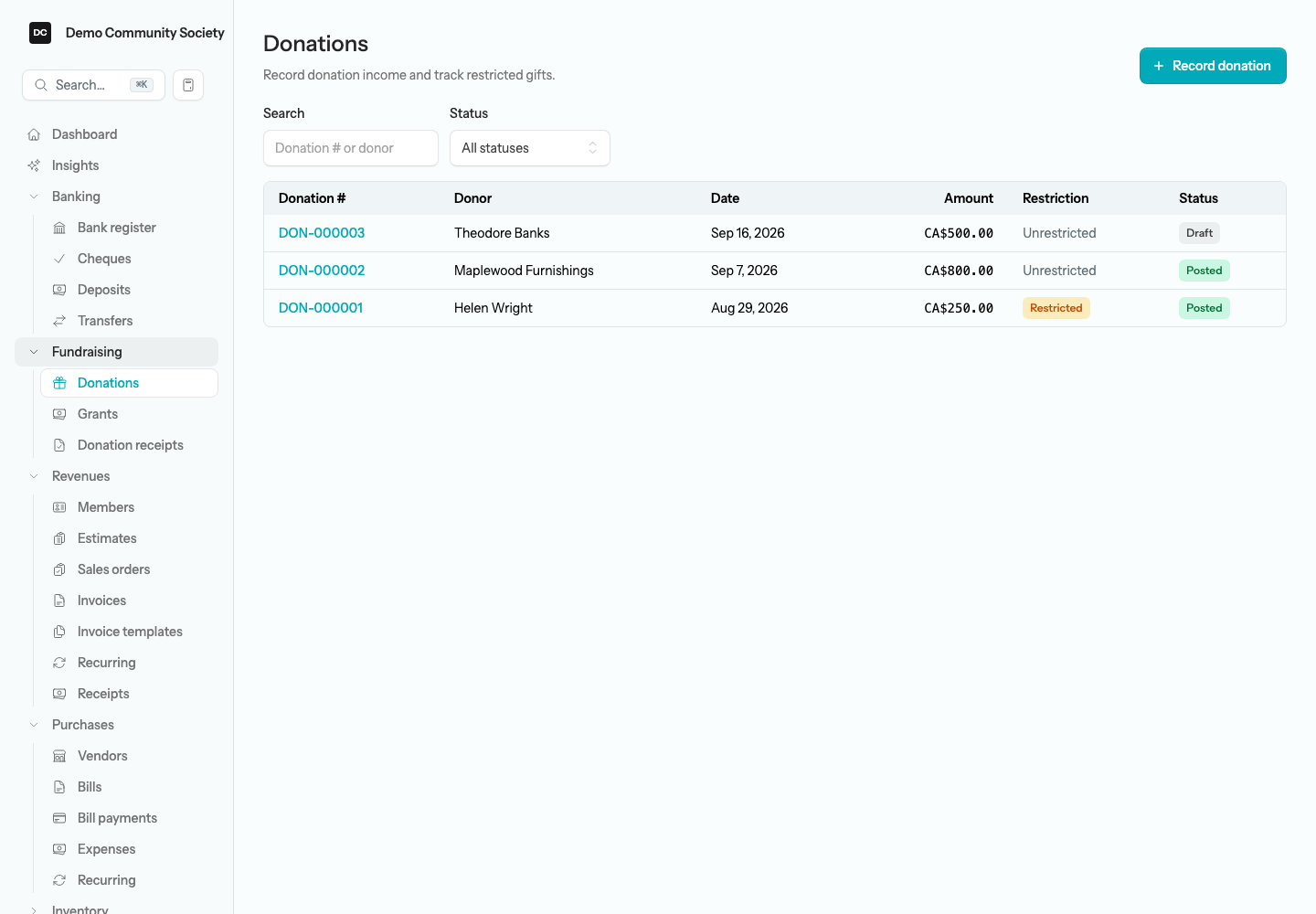
Task: Click the Grants banknote icon
Action: point(59,414)
